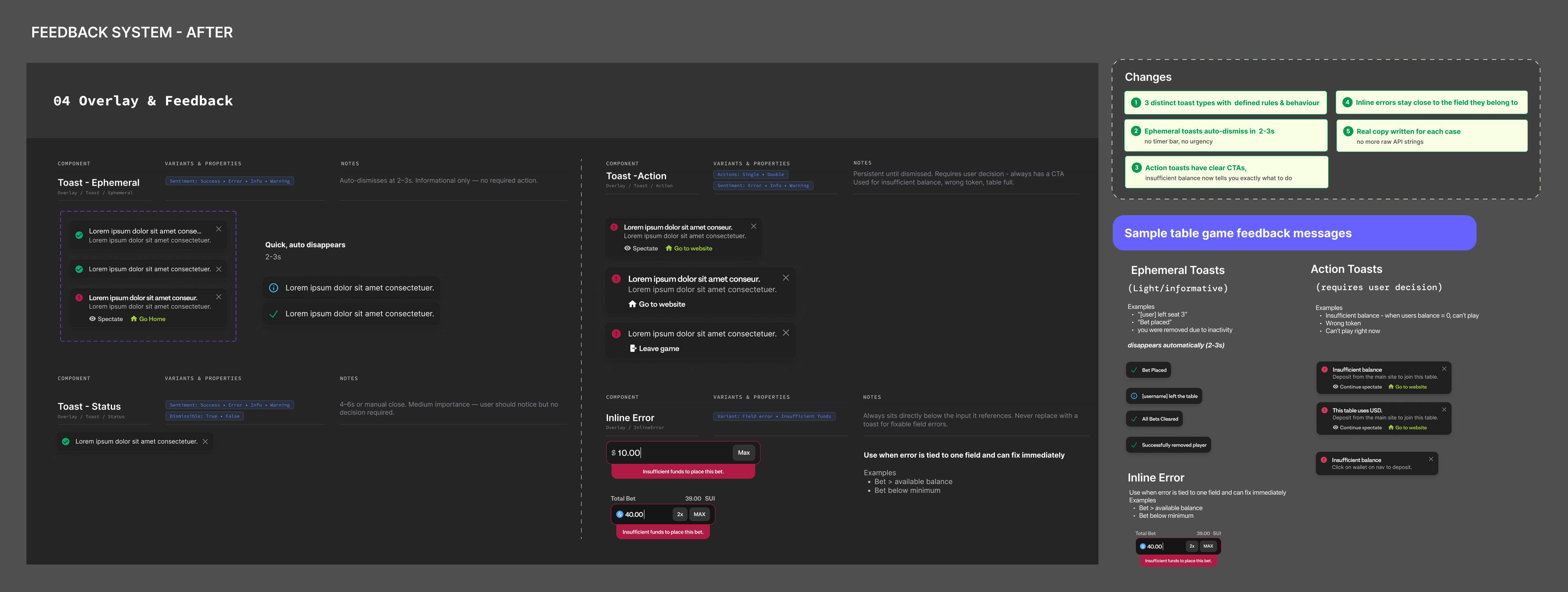Close the 'This table uses USD' toast
This screenshot has width=1568, height=592.
[x=1444, y=409]
